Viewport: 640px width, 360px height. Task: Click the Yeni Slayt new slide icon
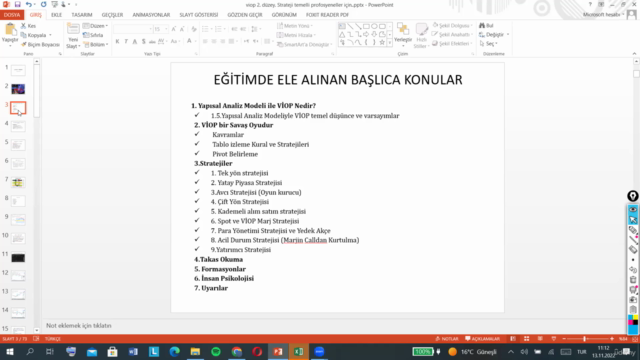click(73, 29)
